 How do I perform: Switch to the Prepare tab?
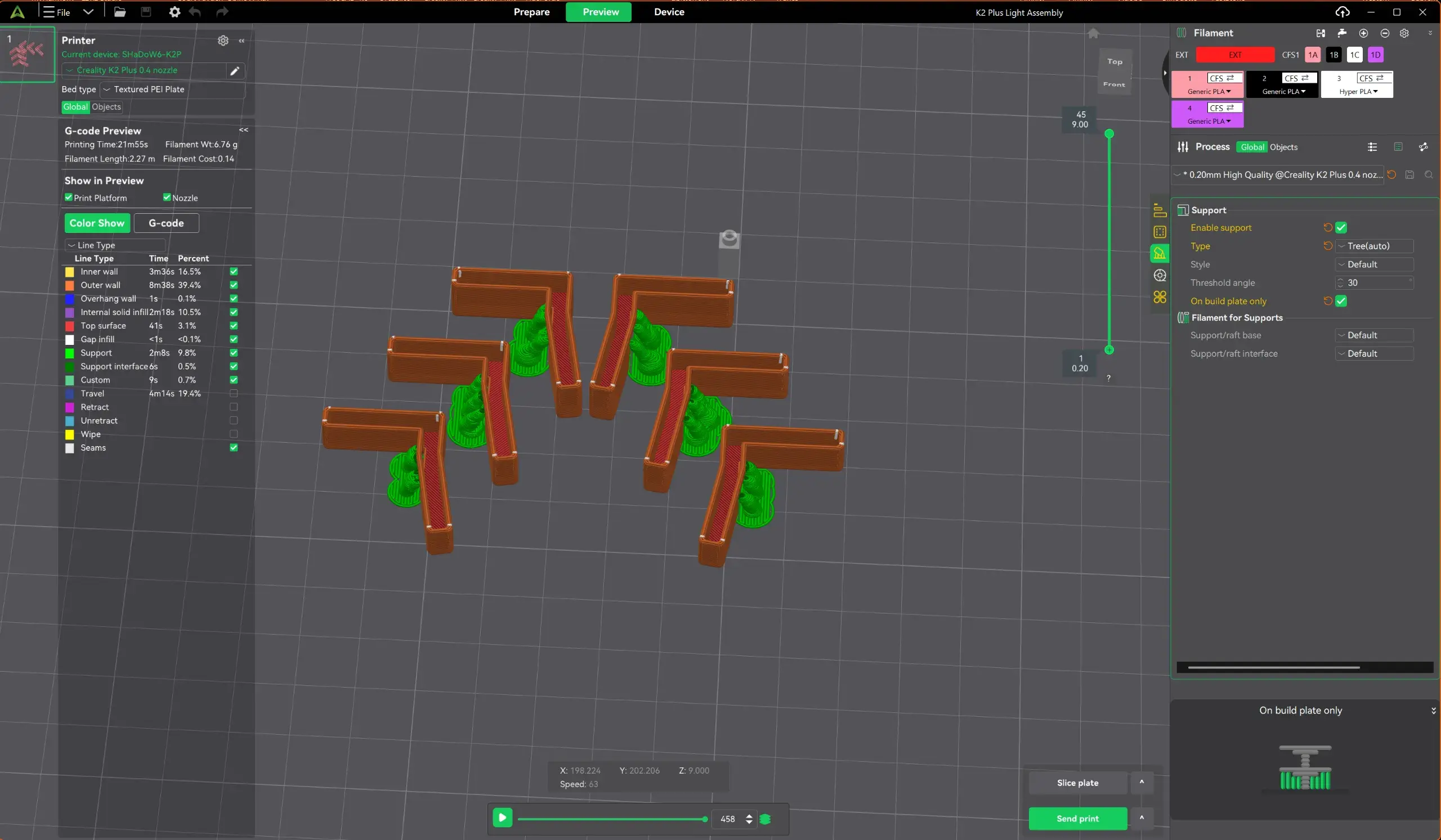(531, 11)
